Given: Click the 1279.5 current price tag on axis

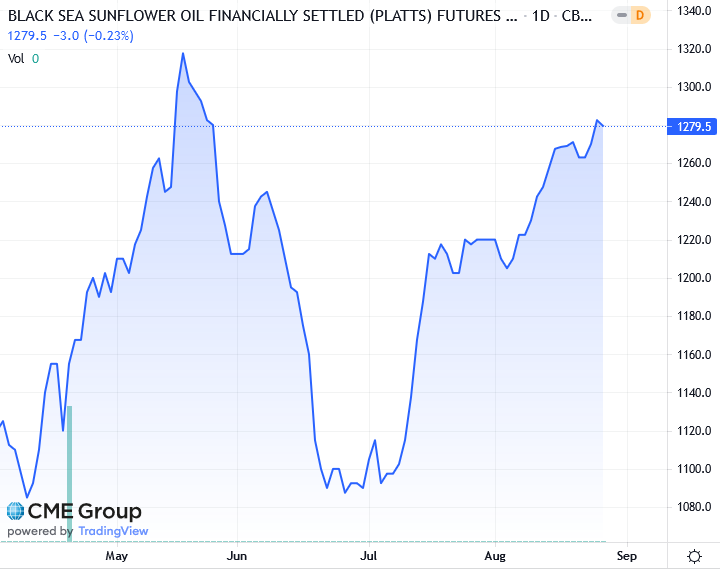Looking at the screenshot, I should coord(694,126).
